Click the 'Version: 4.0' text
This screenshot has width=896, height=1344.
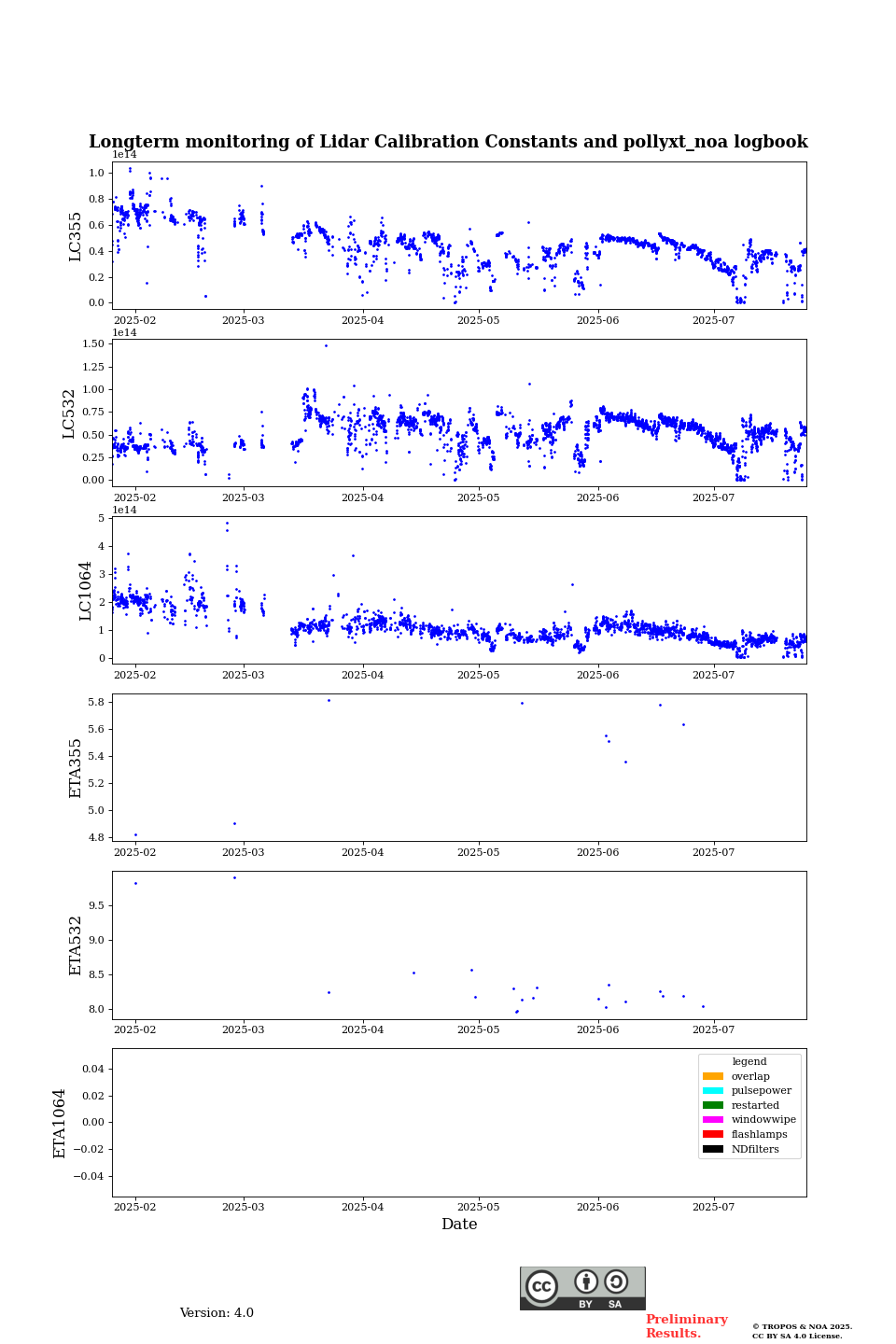click(217, 1313)
